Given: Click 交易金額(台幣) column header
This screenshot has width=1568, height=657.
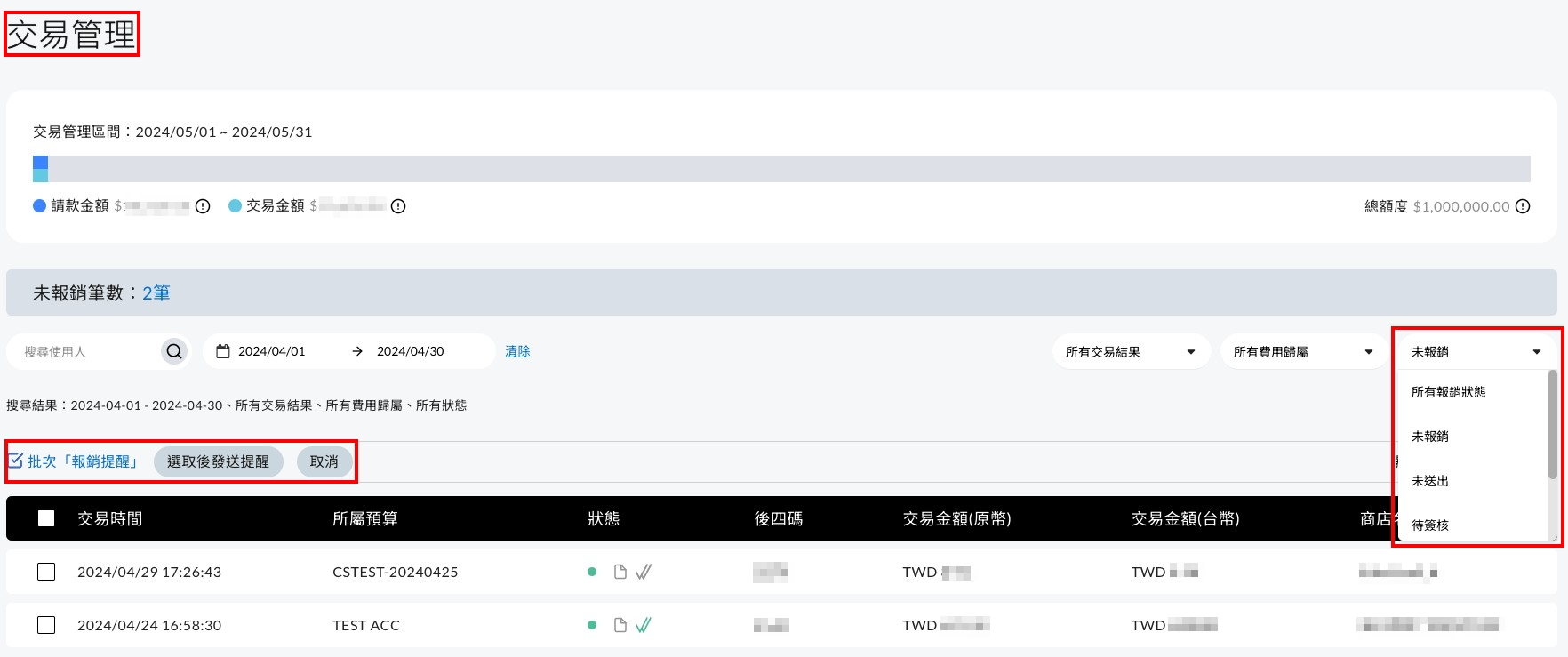Looking at the screenshot, I should pos(1186,518).
